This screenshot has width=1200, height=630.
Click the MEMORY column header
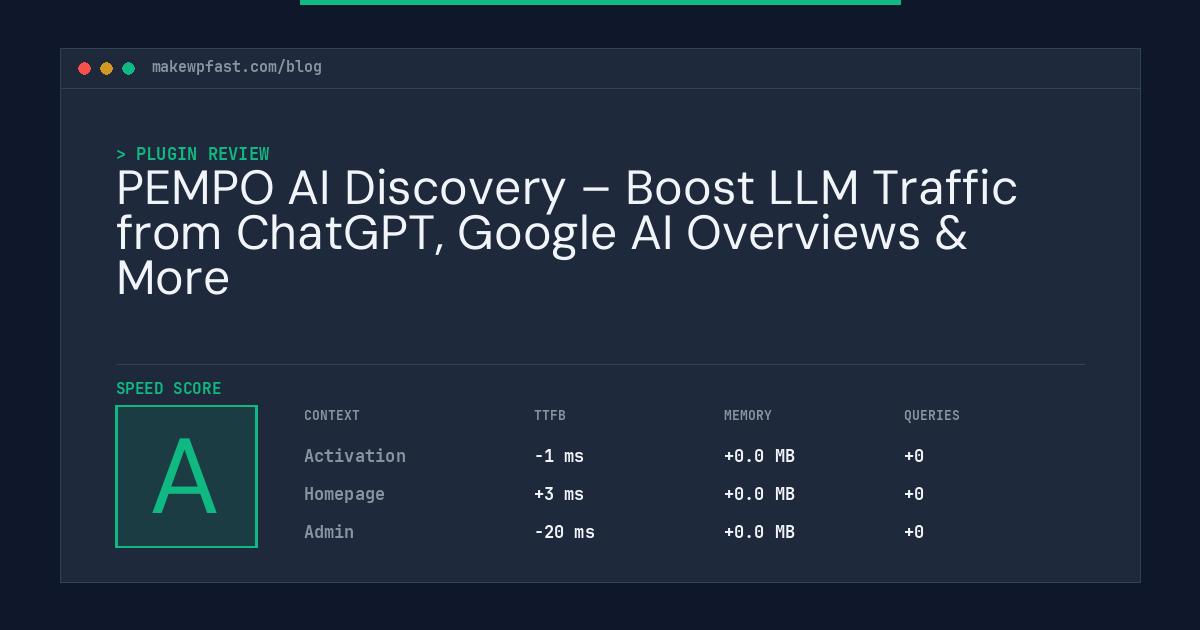748,416
